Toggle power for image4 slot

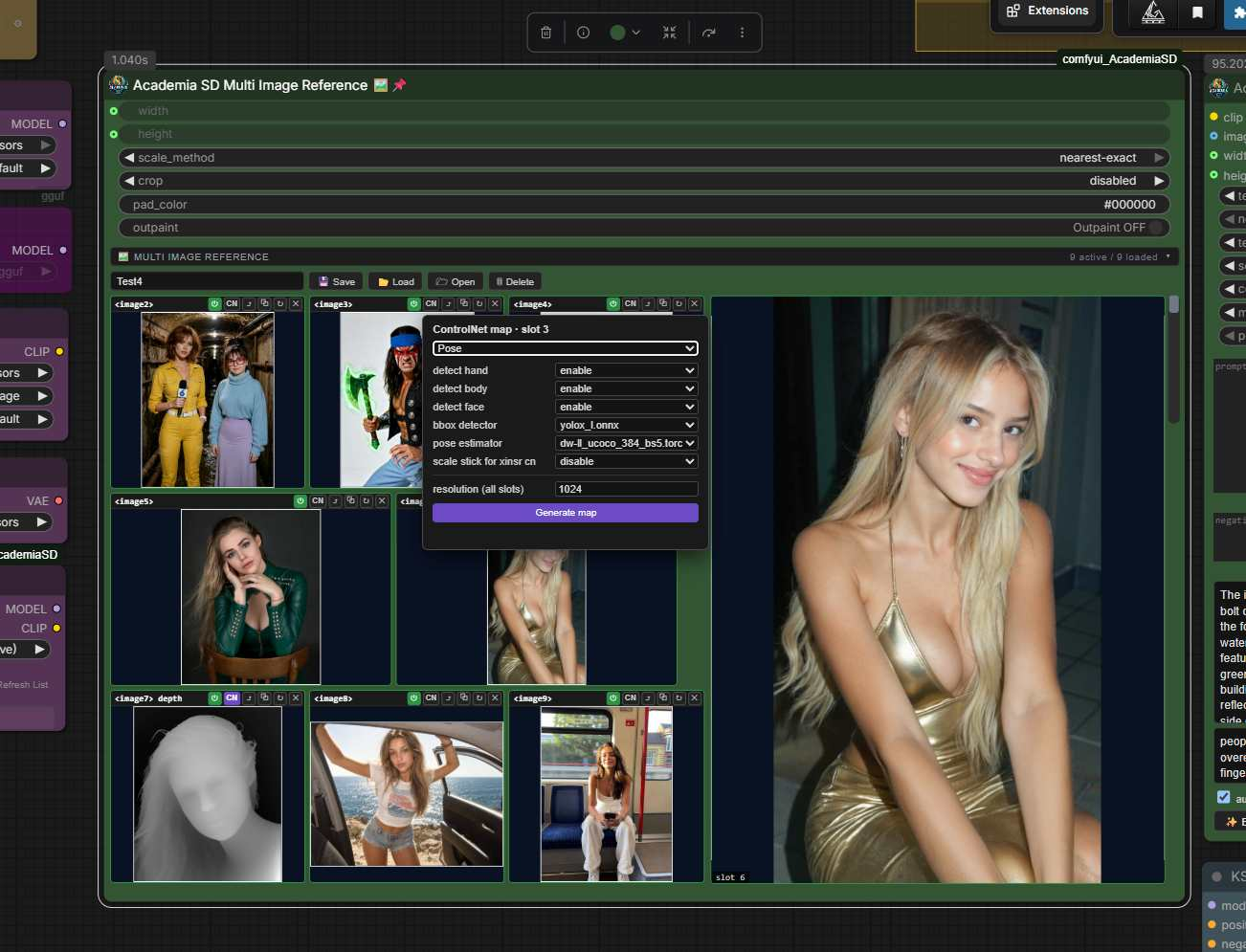(x=613, y=303)
